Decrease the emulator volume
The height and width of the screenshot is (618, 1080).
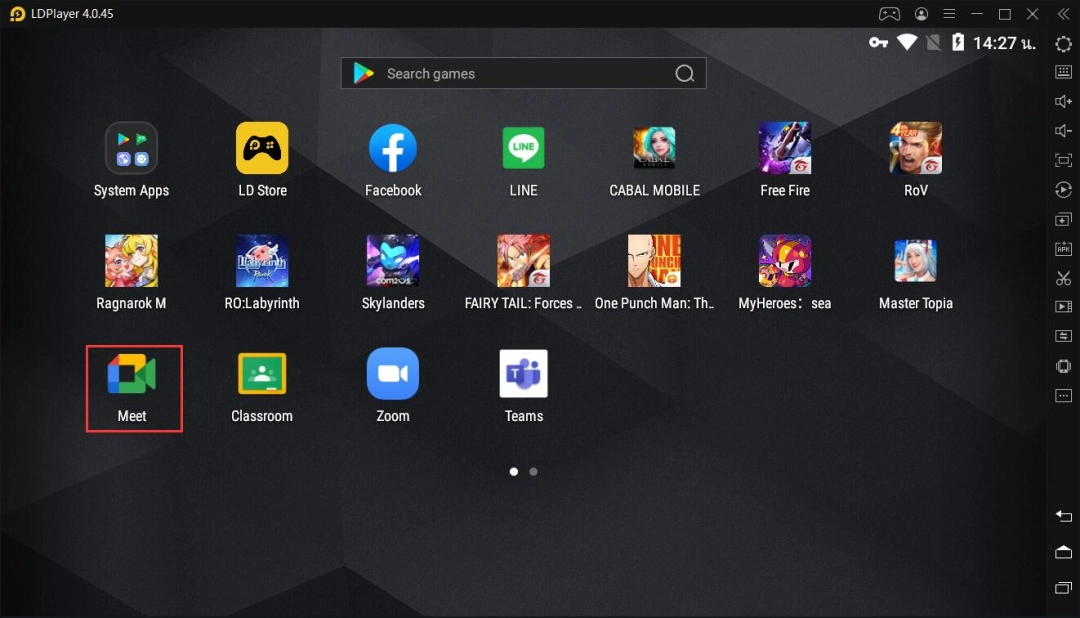pyautogui.click(x=1063, y=130)
